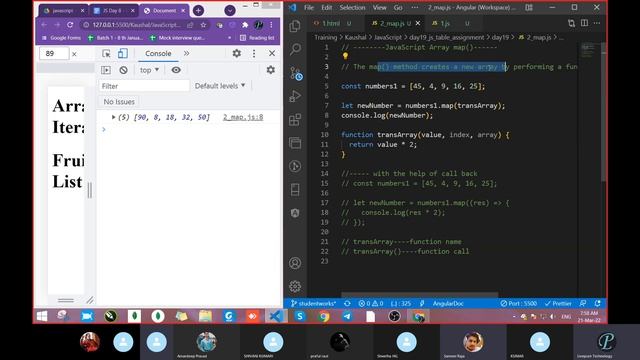Open Mock interview bookmark

(177, 38)
